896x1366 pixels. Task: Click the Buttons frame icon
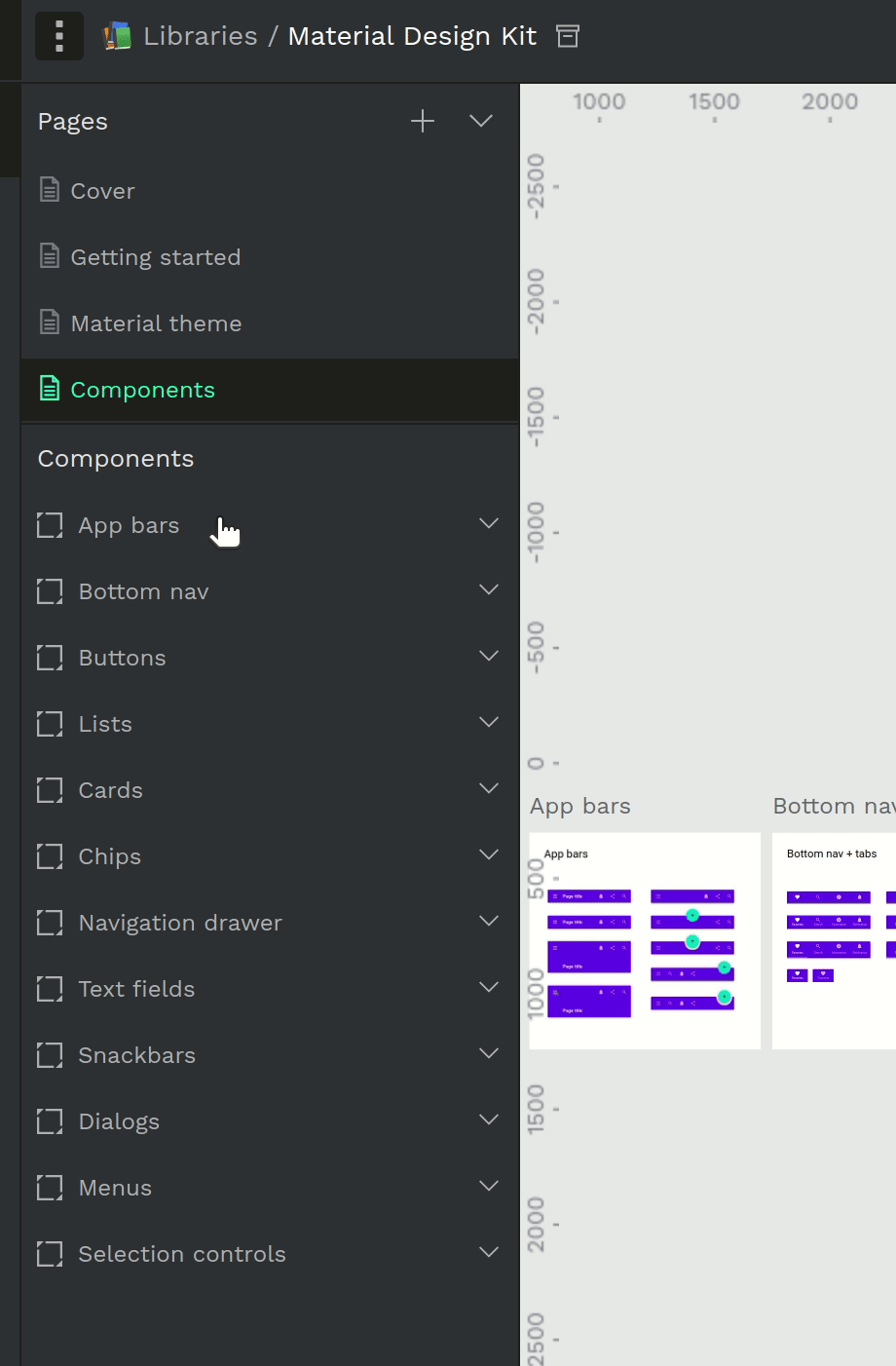pyautogui.click(x=50, y=658)
